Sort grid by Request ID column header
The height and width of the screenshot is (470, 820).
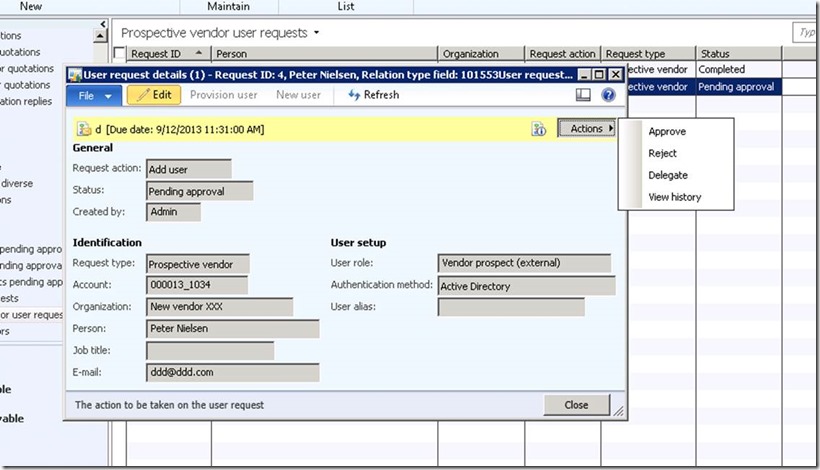click(155, 54)
